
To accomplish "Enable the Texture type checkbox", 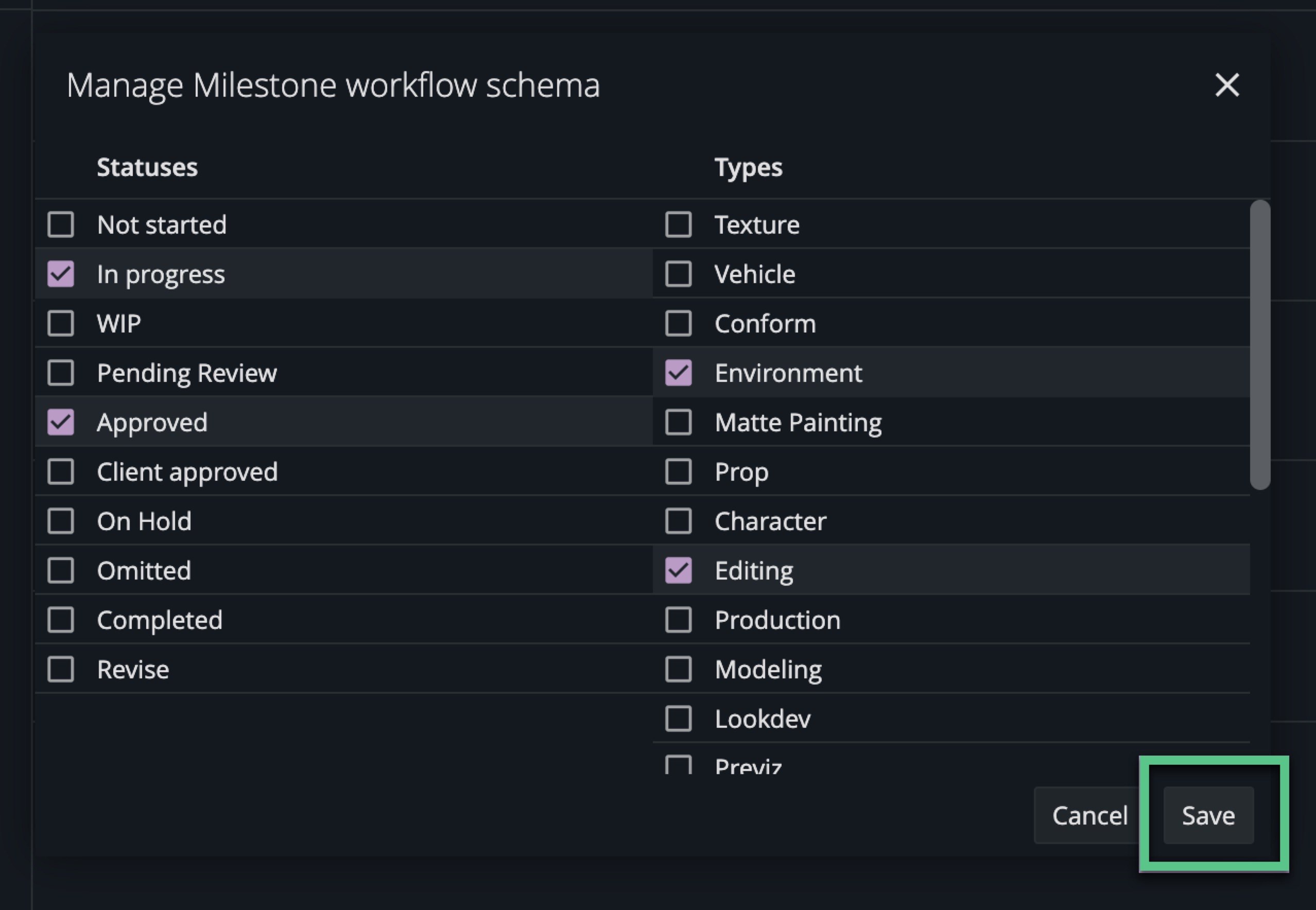I will pos(679,224).
